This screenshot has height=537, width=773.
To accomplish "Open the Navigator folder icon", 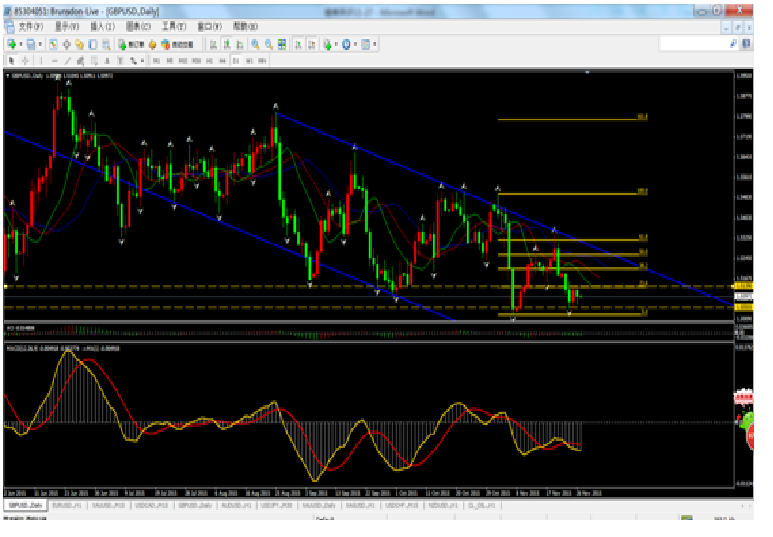I will point(79,44).
